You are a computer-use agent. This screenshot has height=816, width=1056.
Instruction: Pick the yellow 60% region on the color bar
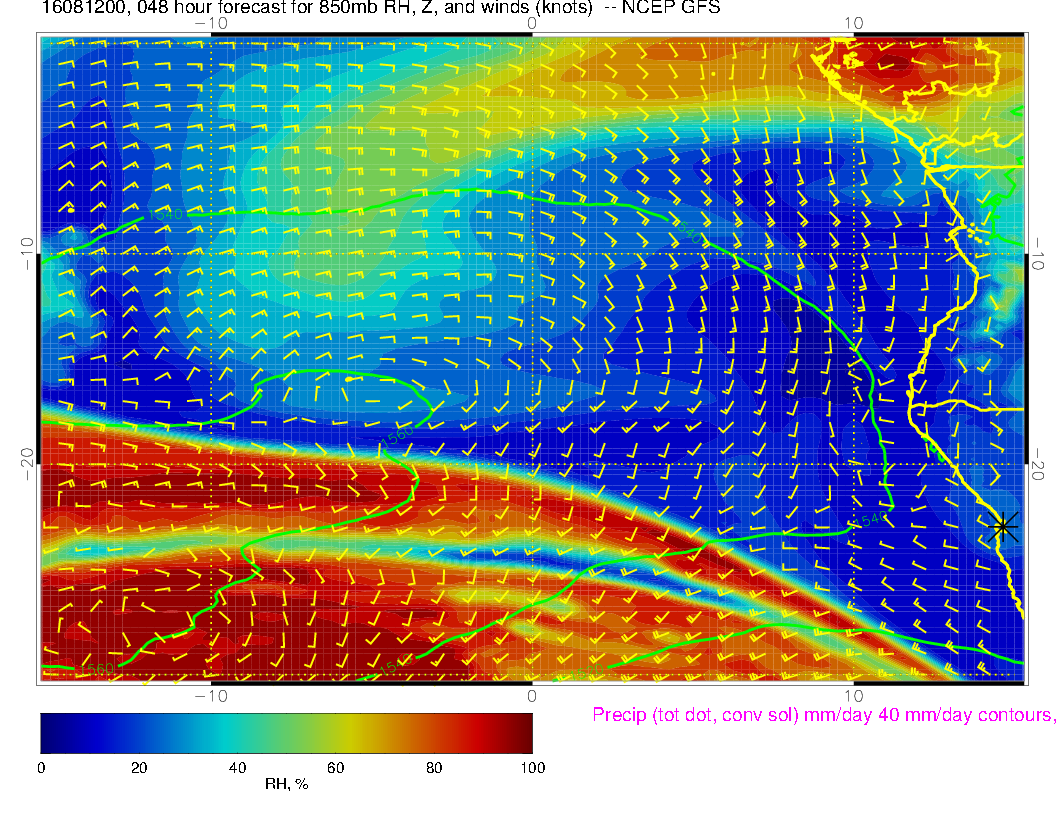coord(336,732)
